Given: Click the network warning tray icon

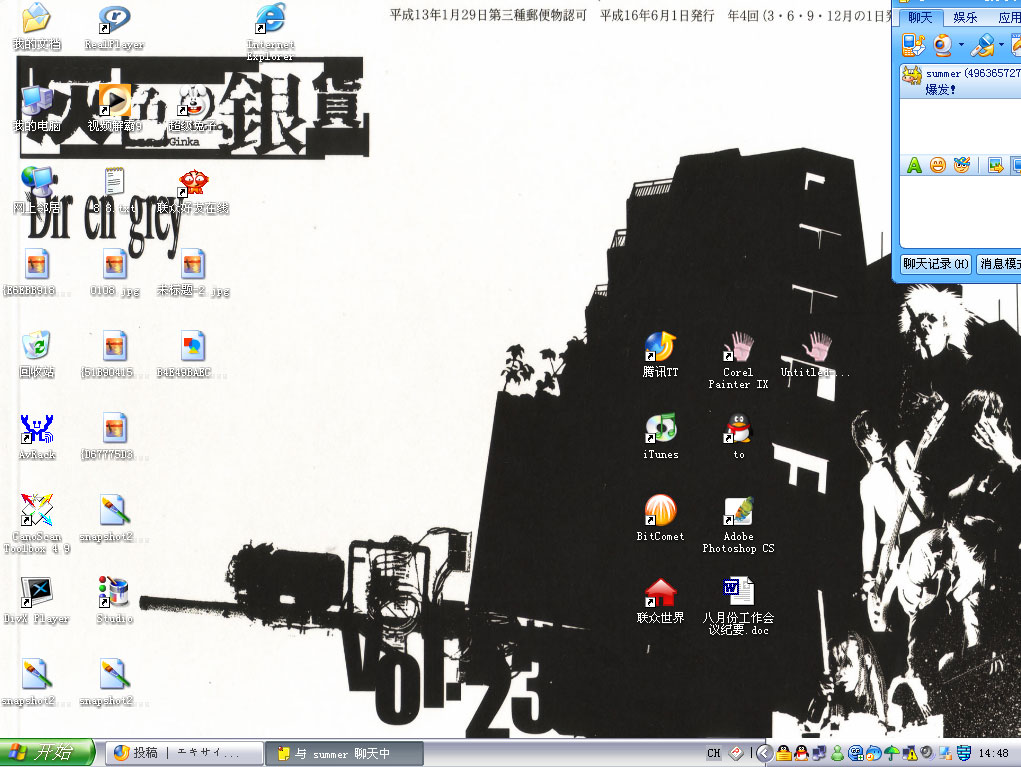Looking at the screenshot, I should (x=910, y=753).
